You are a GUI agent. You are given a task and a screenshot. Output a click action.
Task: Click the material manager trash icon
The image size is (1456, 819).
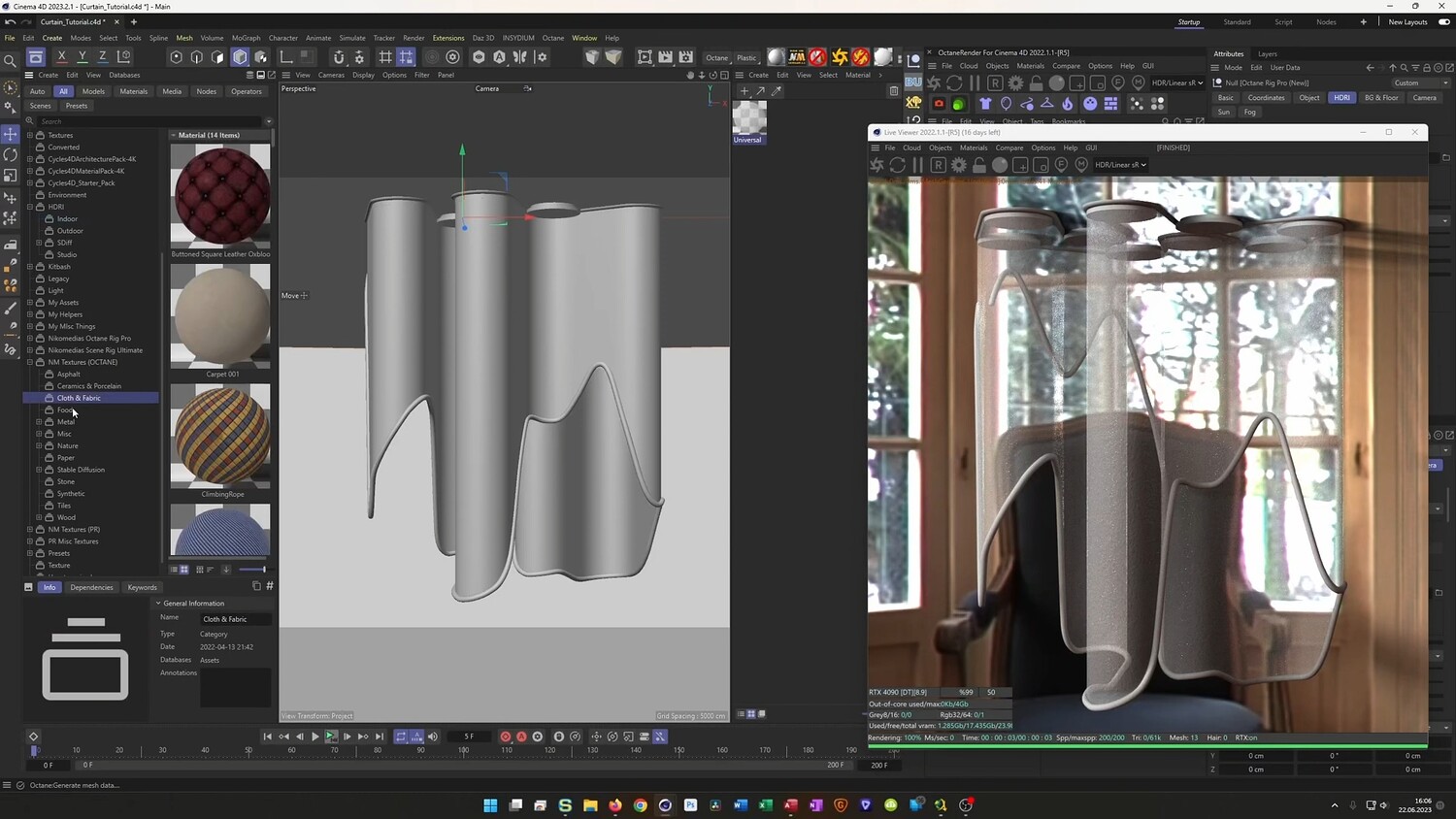[894, 91]
